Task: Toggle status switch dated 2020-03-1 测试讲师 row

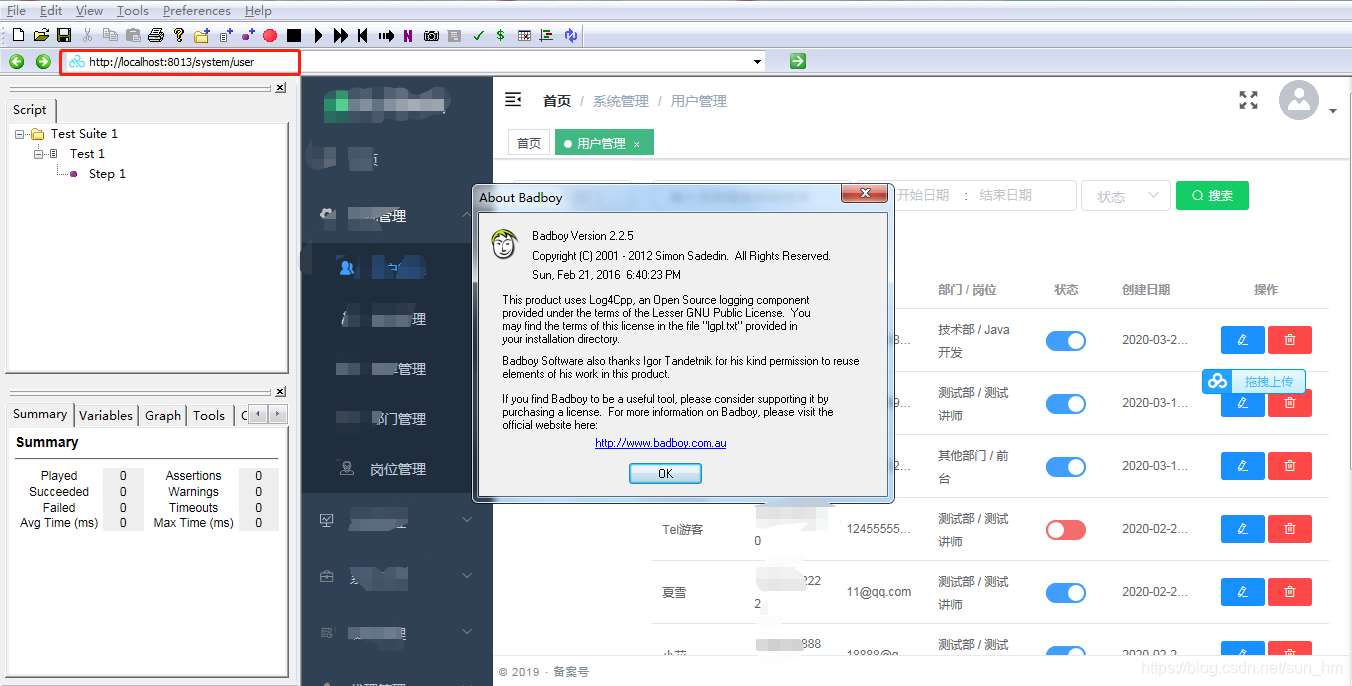Action: coord(1066,403)
